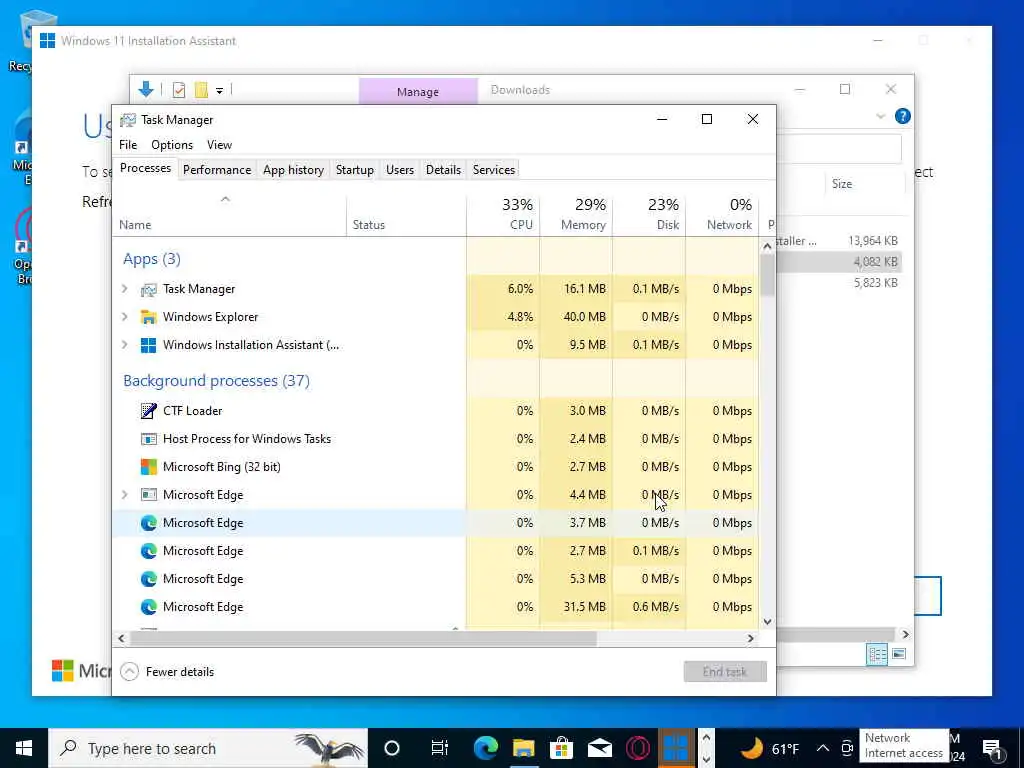Image resolution: width=1024 pixels, height=768 pixels.
Task: Open the File menu in Task Manager
Action: (128, 144)
